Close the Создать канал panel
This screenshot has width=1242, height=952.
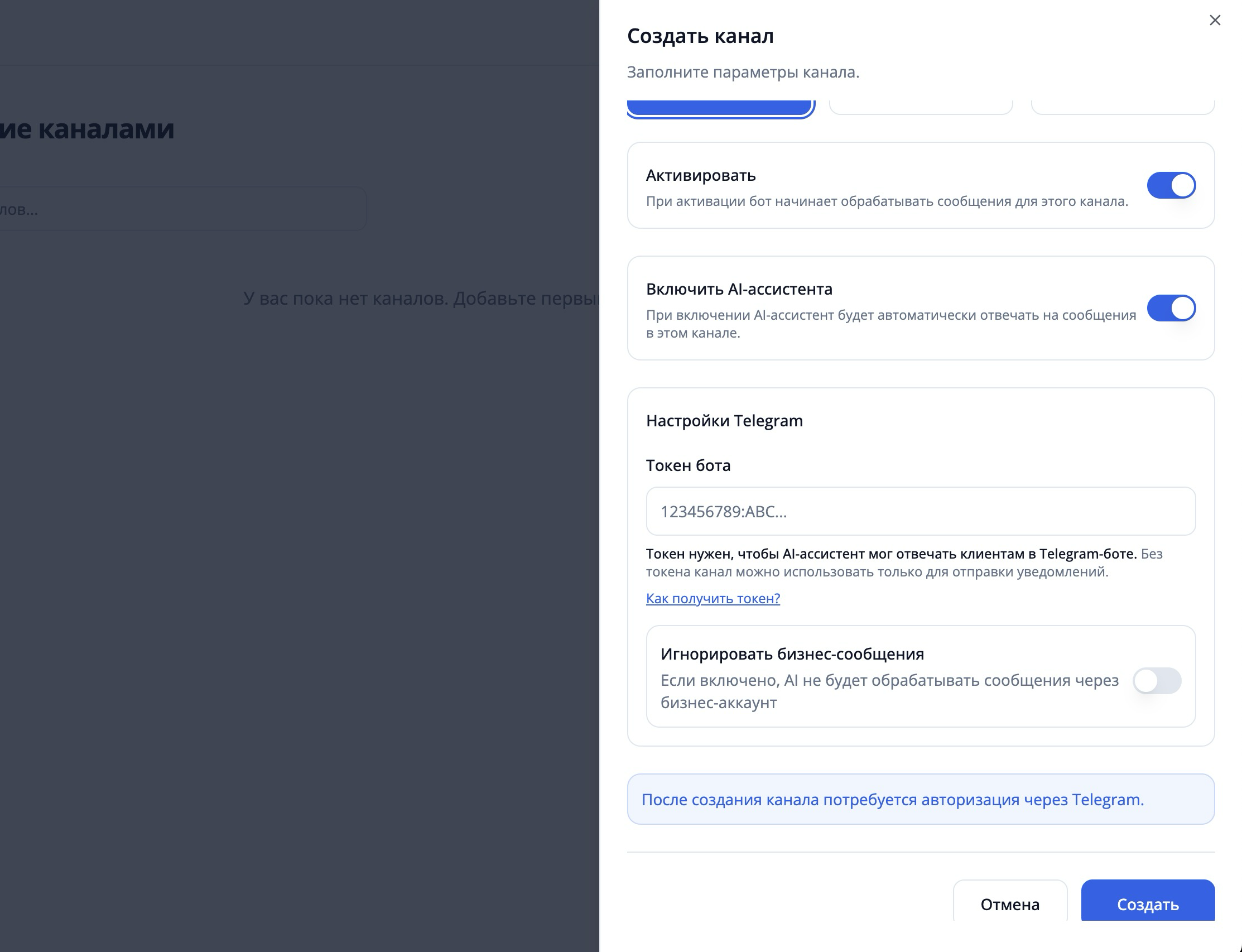coord(1214,21)
